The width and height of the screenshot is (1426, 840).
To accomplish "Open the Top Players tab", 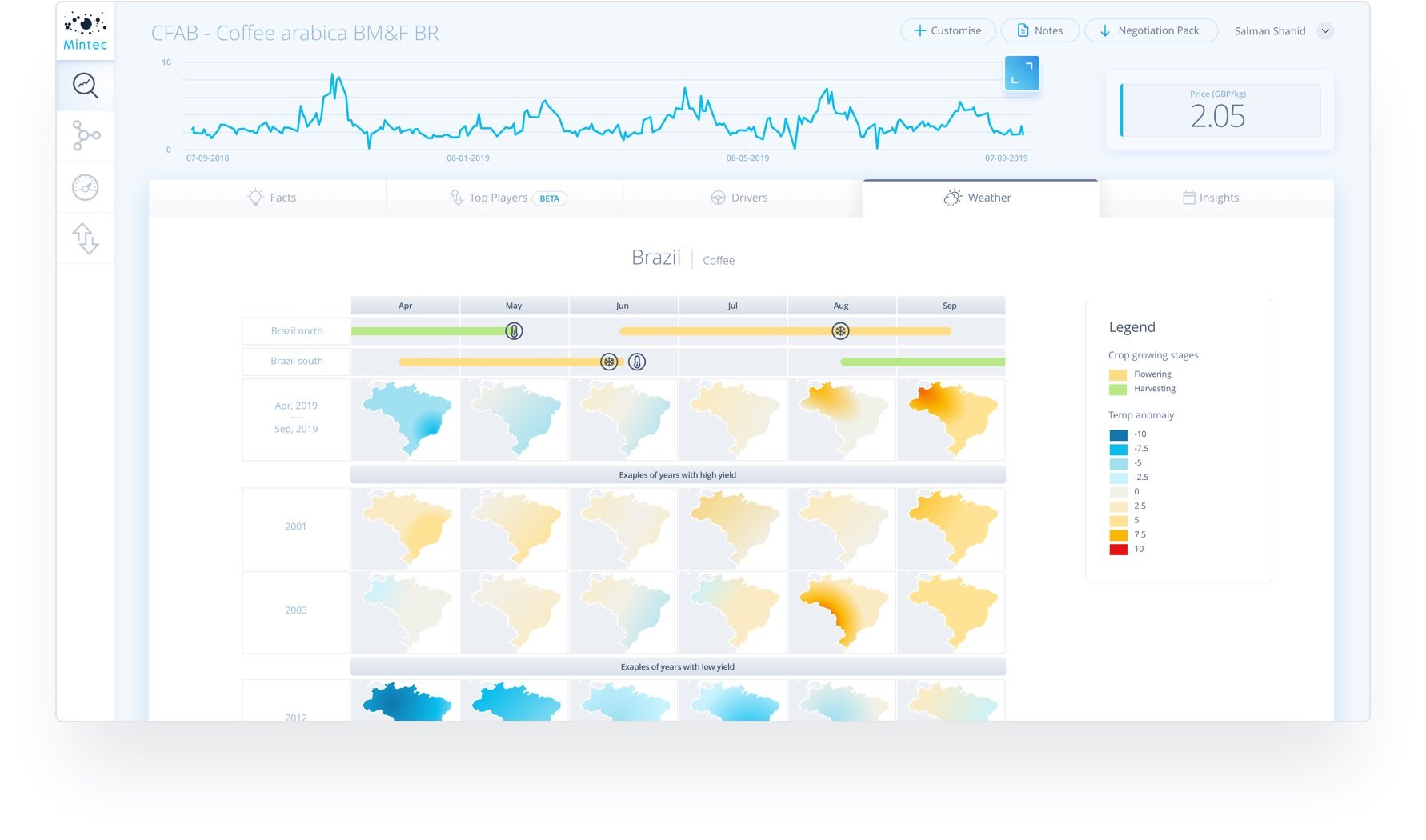I will coord(498,198).
